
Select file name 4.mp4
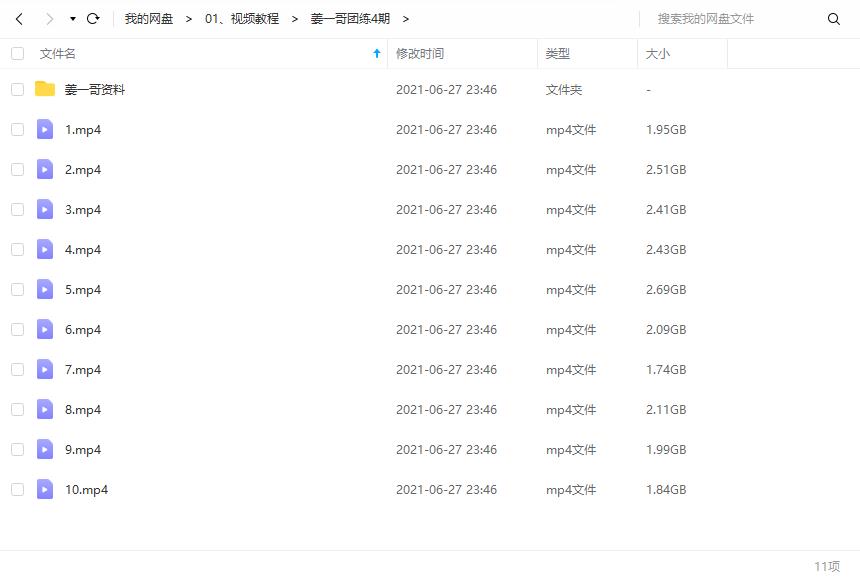(x=83, y=250)
